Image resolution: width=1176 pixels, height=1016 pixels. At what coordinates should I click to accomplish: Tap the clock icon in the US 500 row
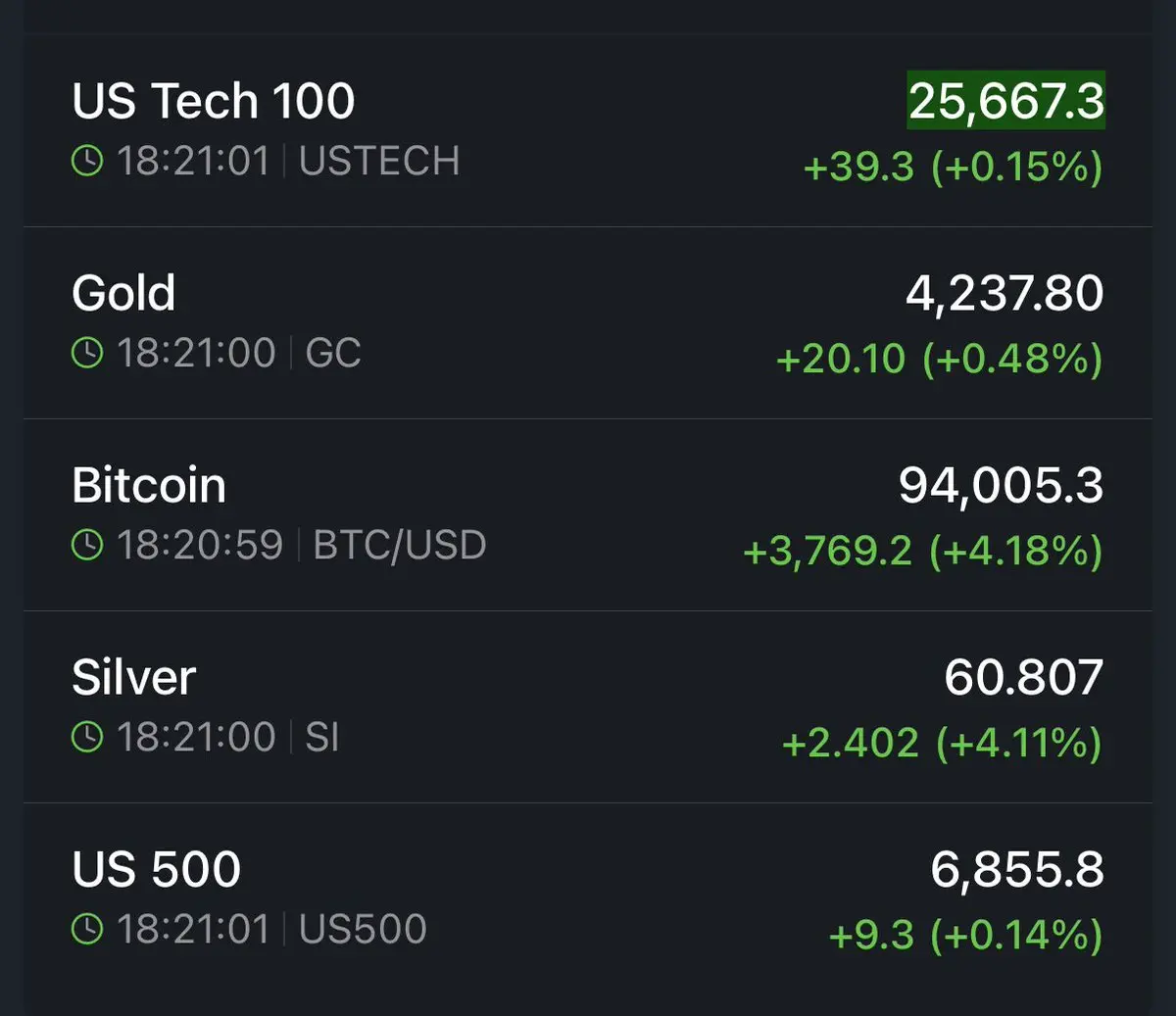(87, 929)
